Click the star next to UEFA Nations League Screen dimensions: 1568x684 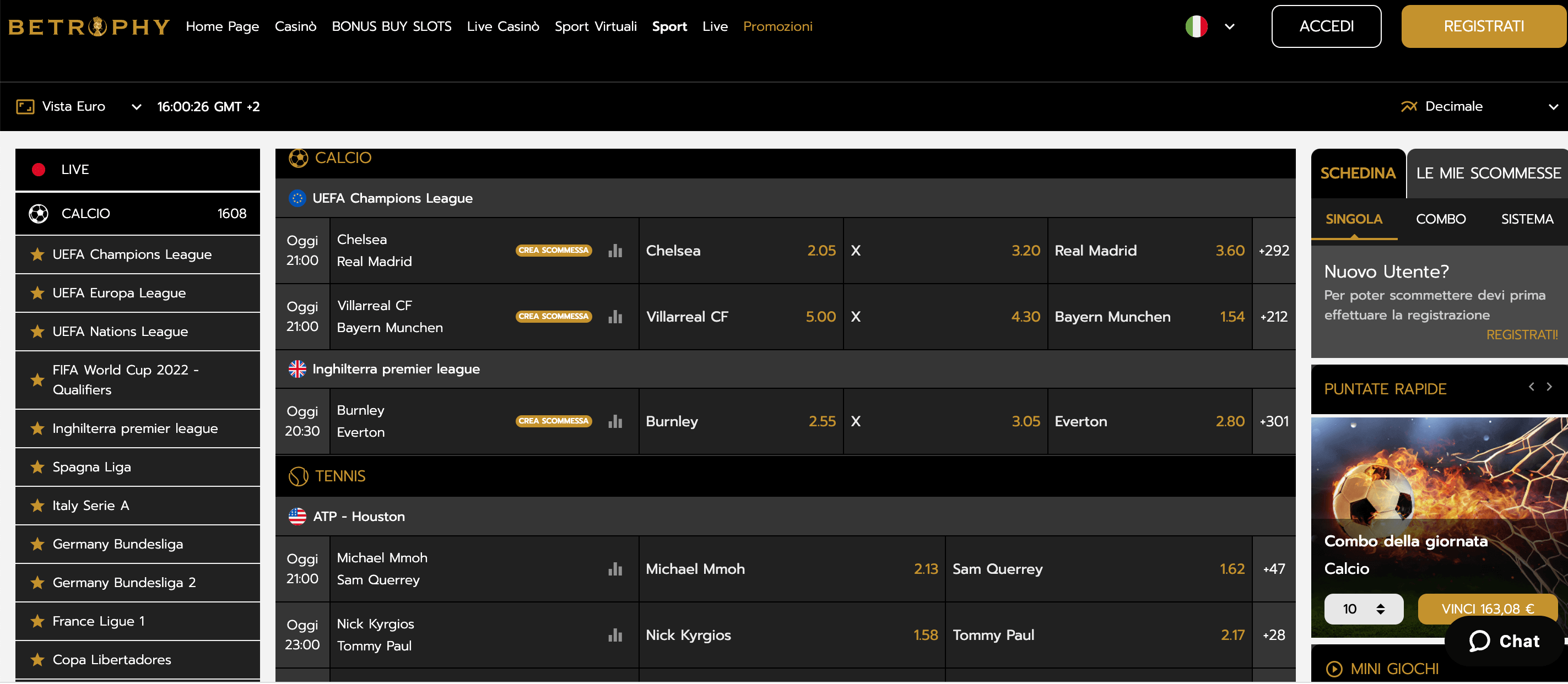coord(37,332)
